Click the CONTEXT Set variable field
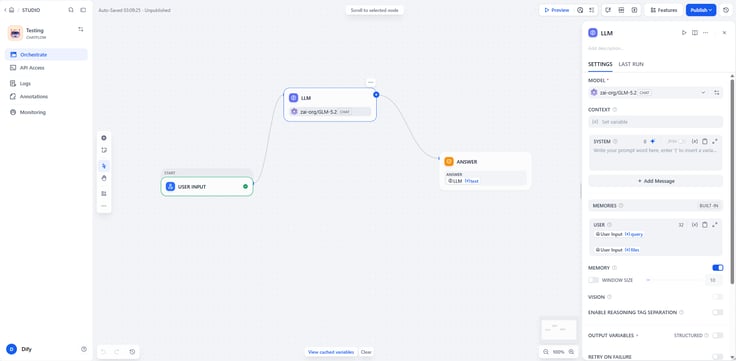736x361 pixels. (656, 122)
